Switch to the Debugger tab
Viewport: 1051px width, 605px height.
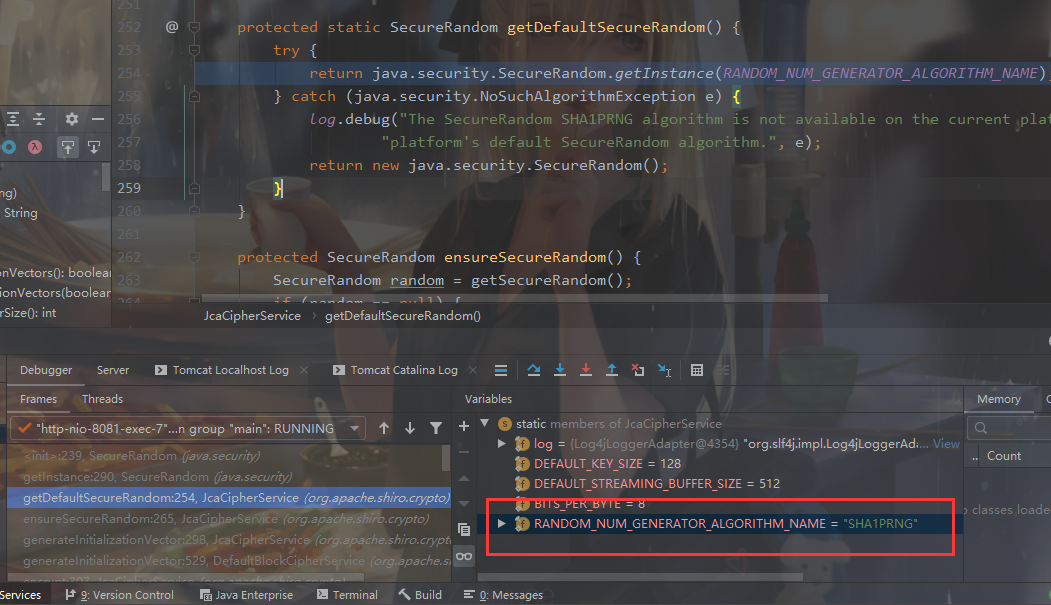tap(46, 370)
